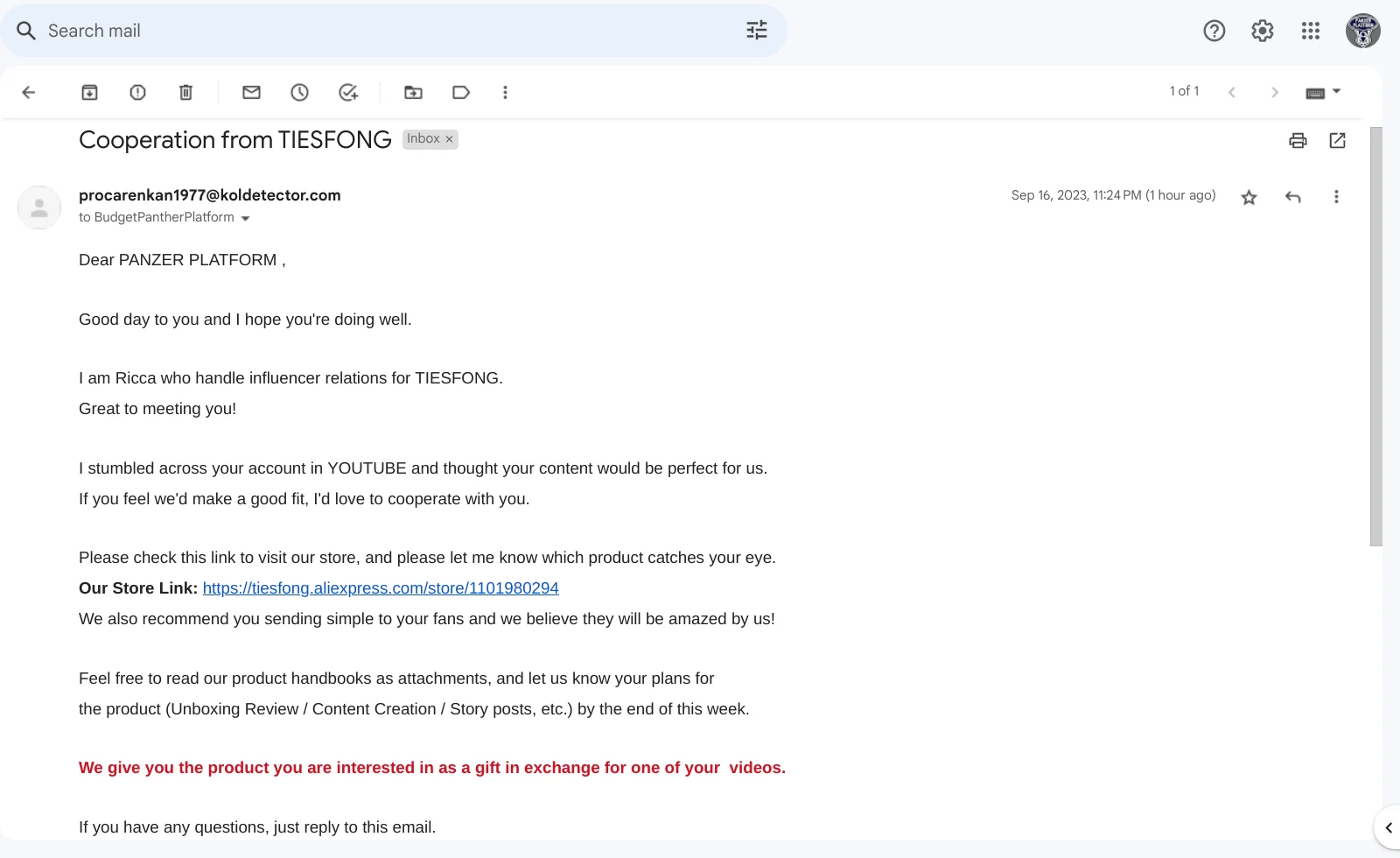Click the subject Cooperation from TIESFONG

coord(235,140)
